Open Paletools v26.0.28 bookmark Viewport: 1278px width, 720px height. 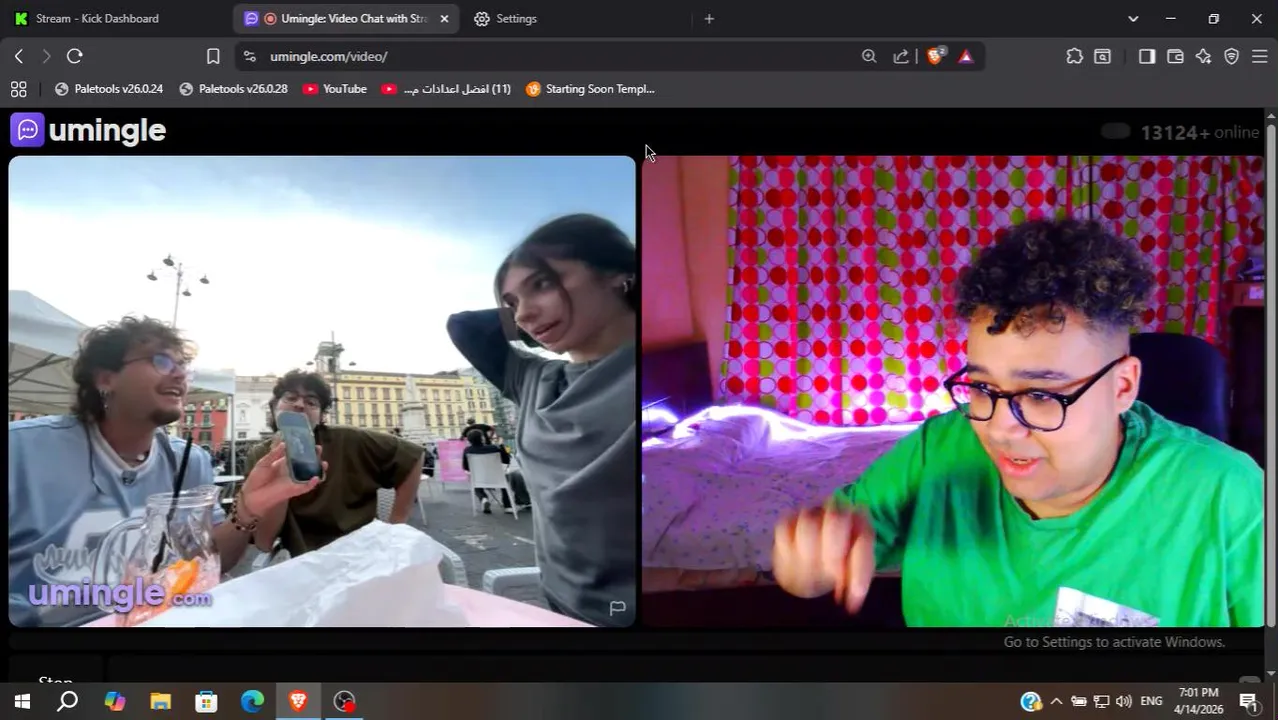[x=233, y=89]
